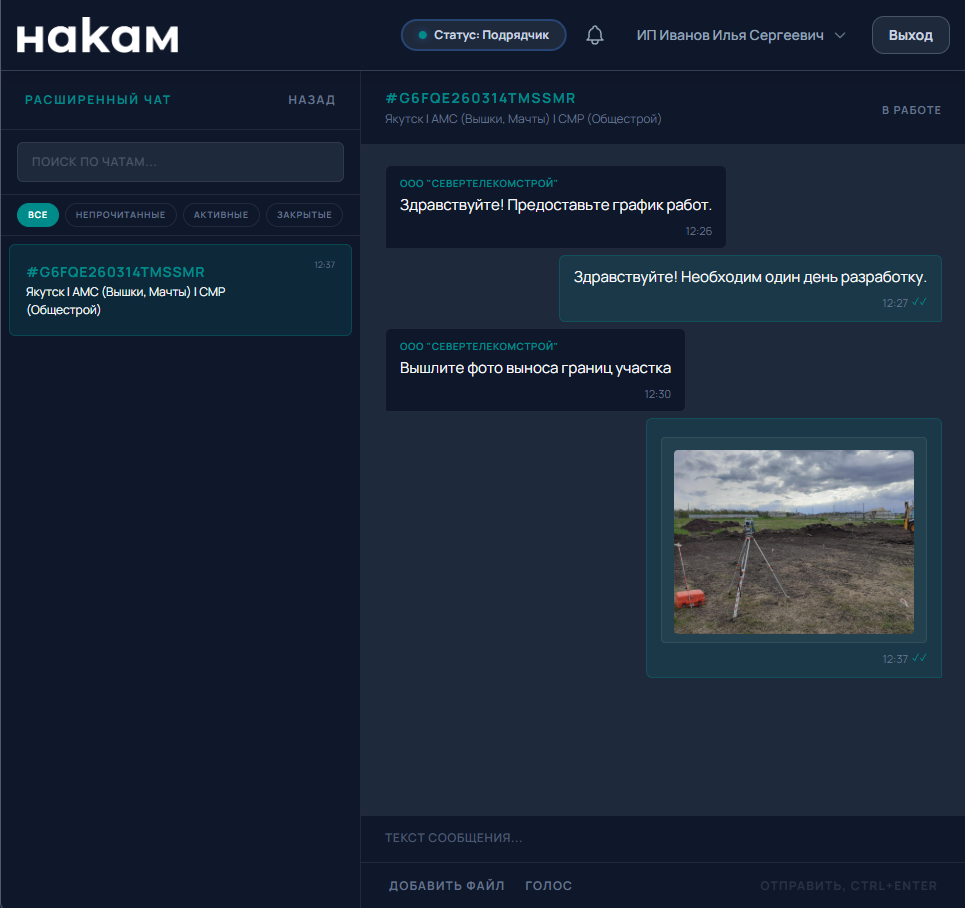
Task: Select the АКТИВНЫЕ filter tab
Action: tap(221, 215)
